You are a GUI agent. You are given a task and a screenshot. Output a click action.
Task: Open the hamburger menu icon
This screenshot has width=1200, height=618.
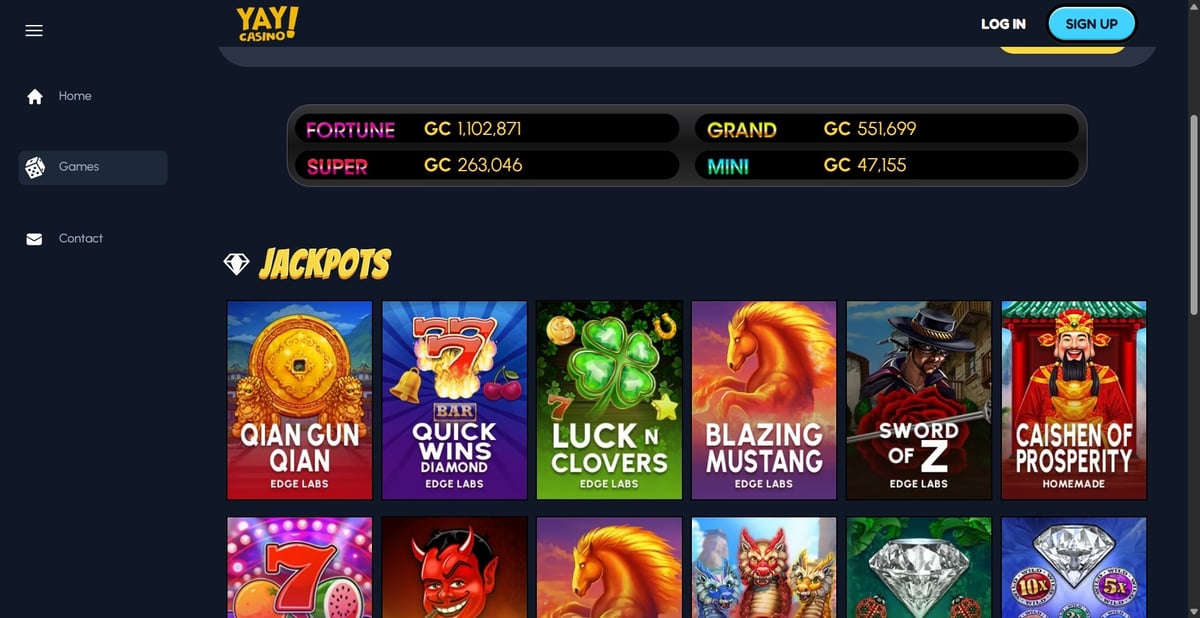34,31
